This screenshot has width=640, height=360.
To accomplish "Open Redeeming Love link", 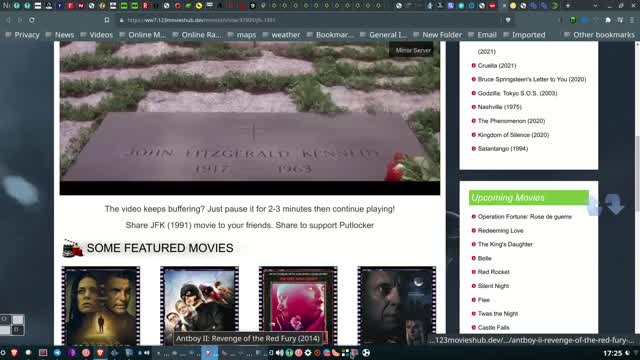I will pos(500,231).
